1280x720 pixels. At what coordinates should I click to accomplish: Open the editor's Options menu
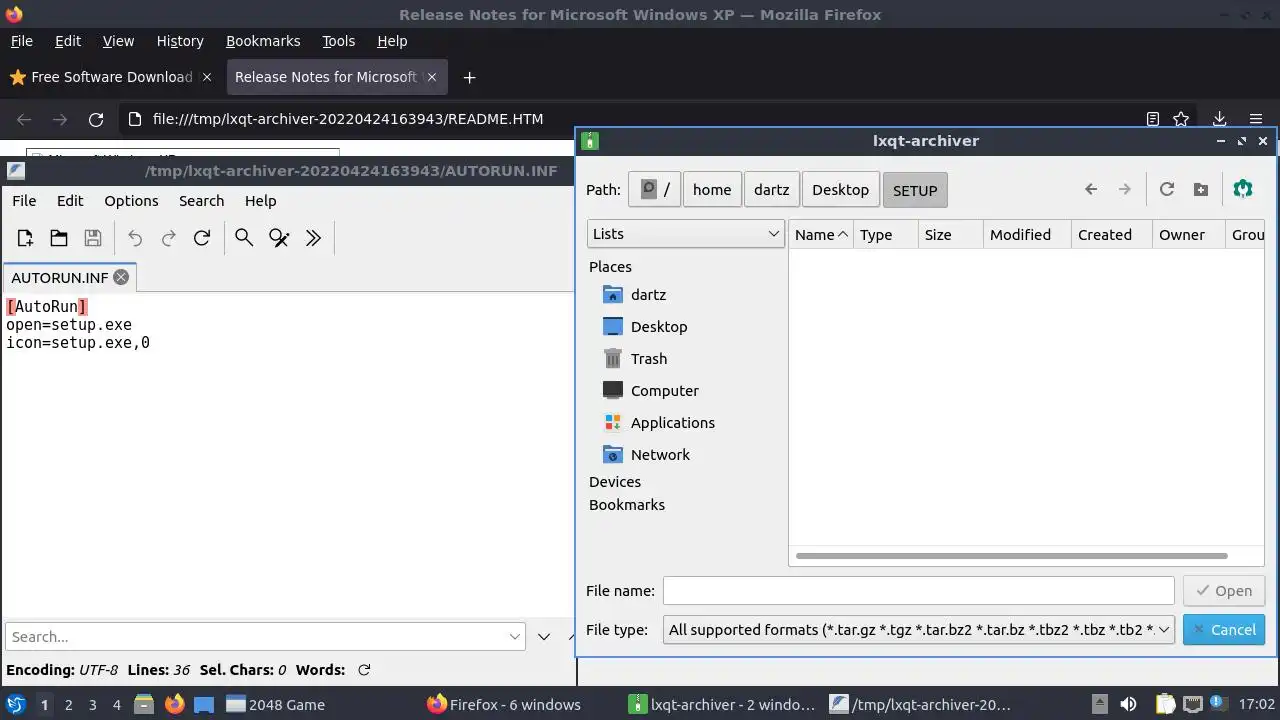131,201
